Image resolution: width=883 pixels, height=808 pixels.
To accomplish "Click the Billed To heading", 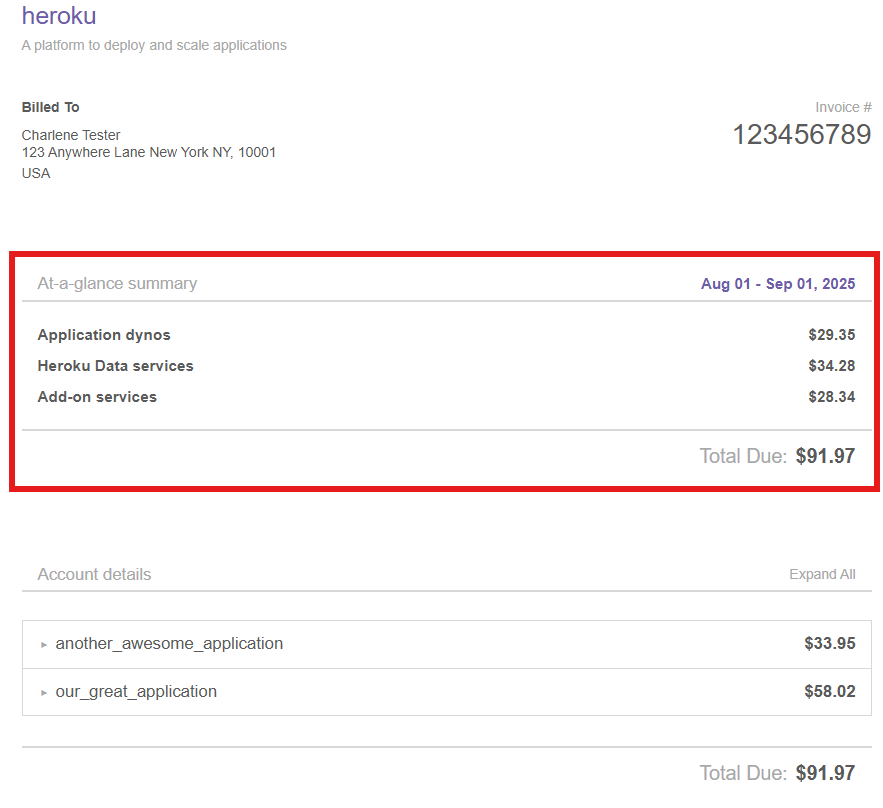I will (50, 107).
